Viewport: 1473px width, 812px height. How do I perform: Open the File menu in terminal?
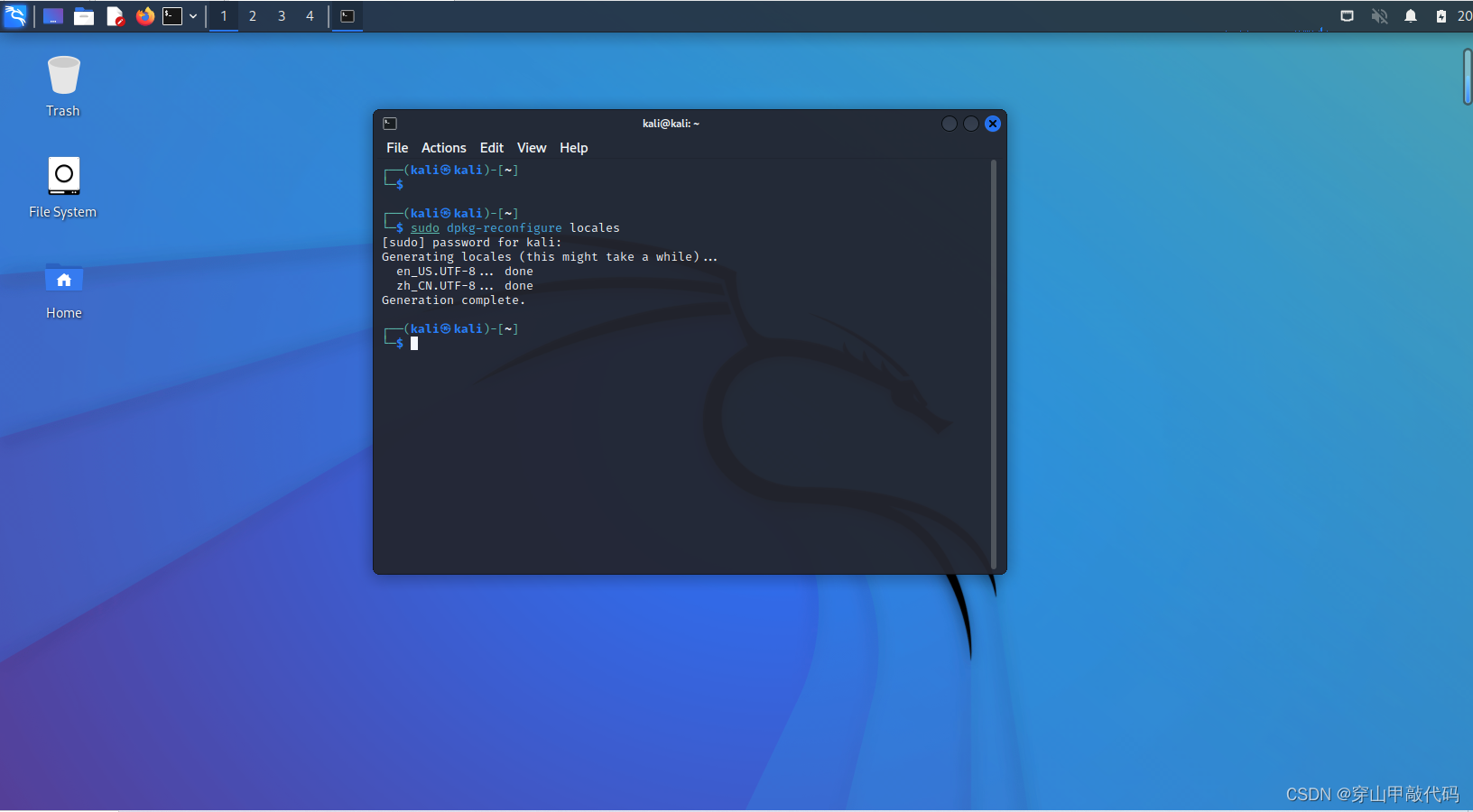pos(397,148)
